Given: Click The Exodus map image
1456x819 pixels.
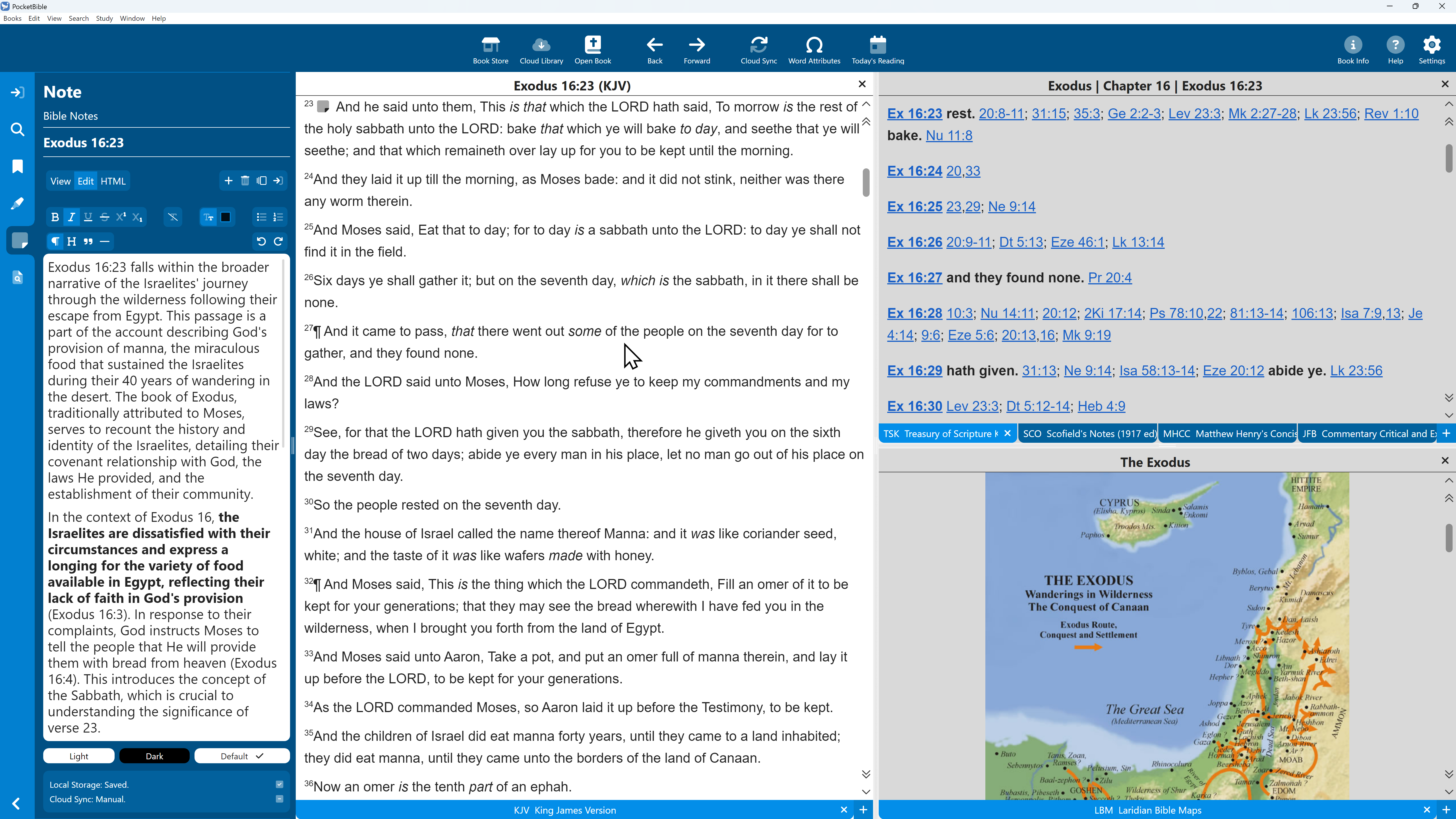Looking at the screenshot, I should (x=1167, y=636).
